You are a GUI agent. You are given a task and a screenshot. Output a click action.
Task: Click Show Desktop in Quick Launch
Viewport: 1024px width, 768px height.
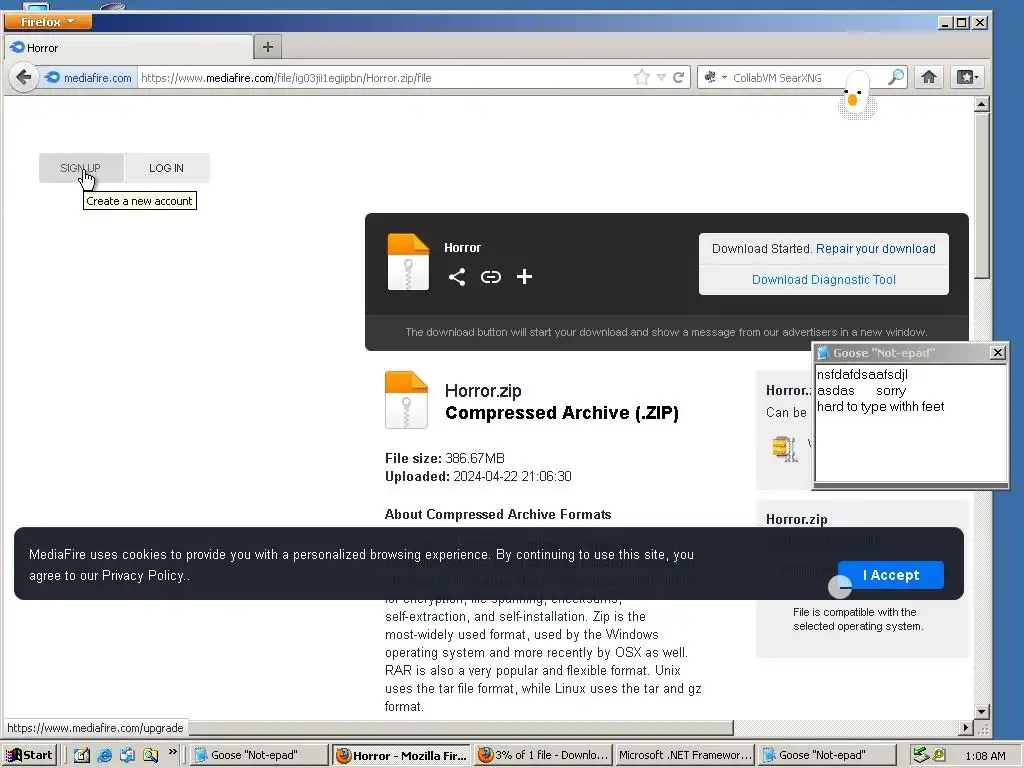click(x=82, y=755)
